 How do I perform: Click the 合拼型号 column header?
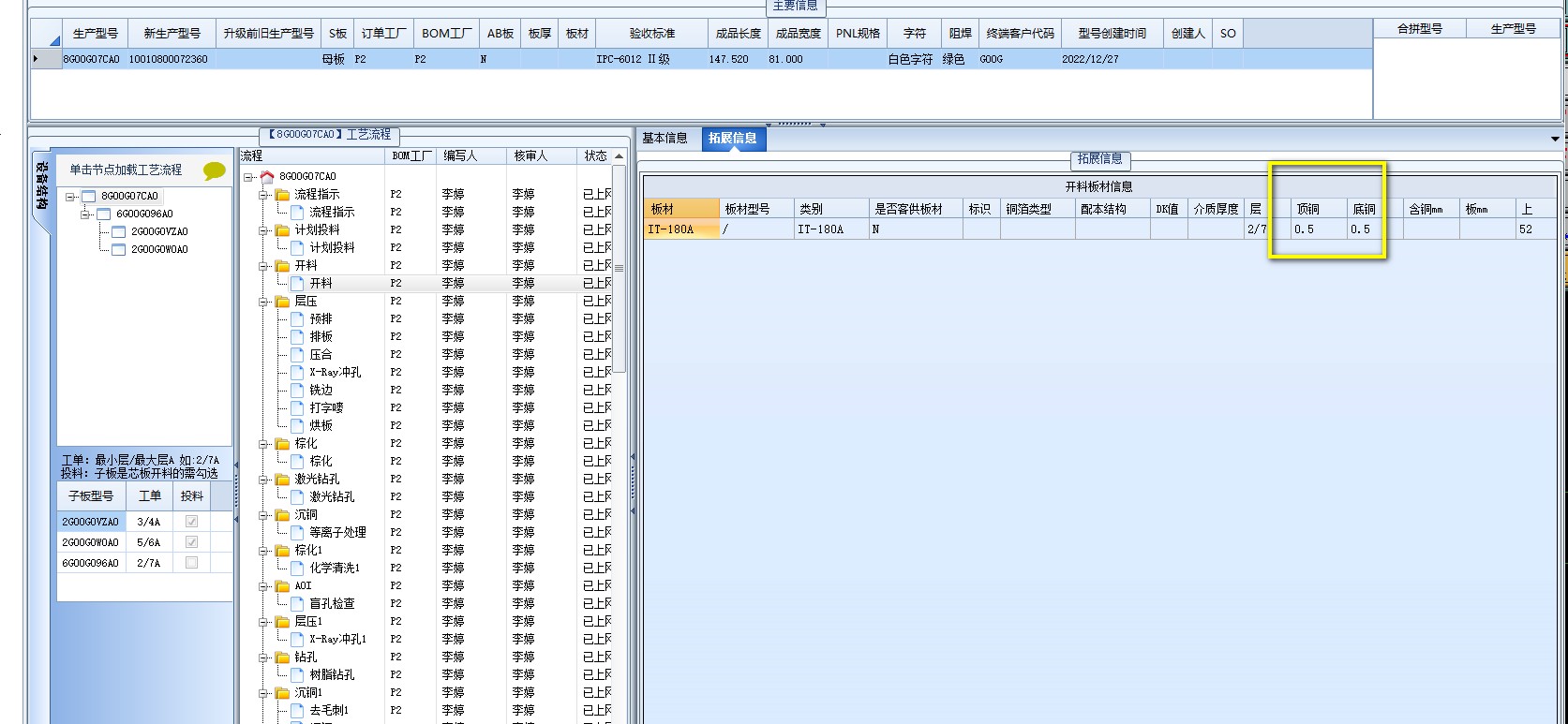click(1420, 28)
